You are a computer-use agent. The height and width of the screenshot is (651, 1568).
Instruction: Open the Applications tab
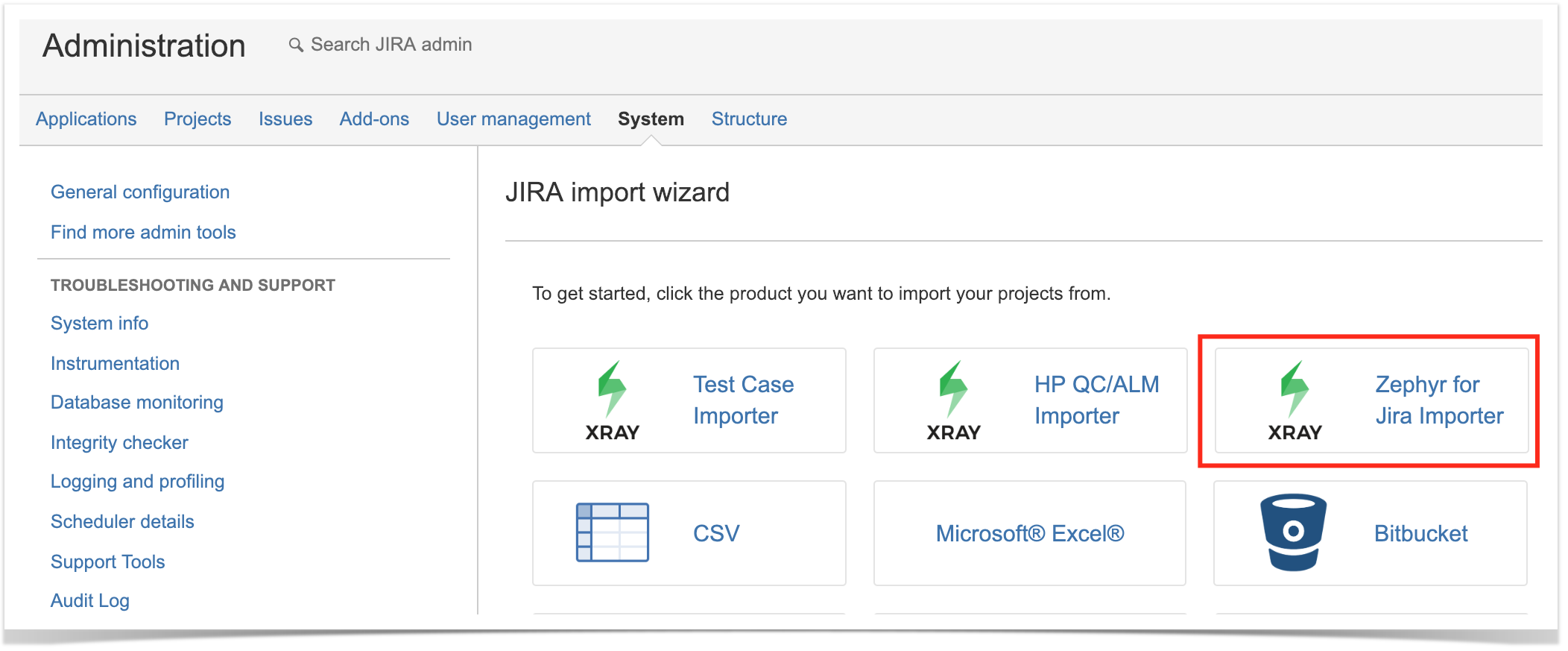pos(86,119)
